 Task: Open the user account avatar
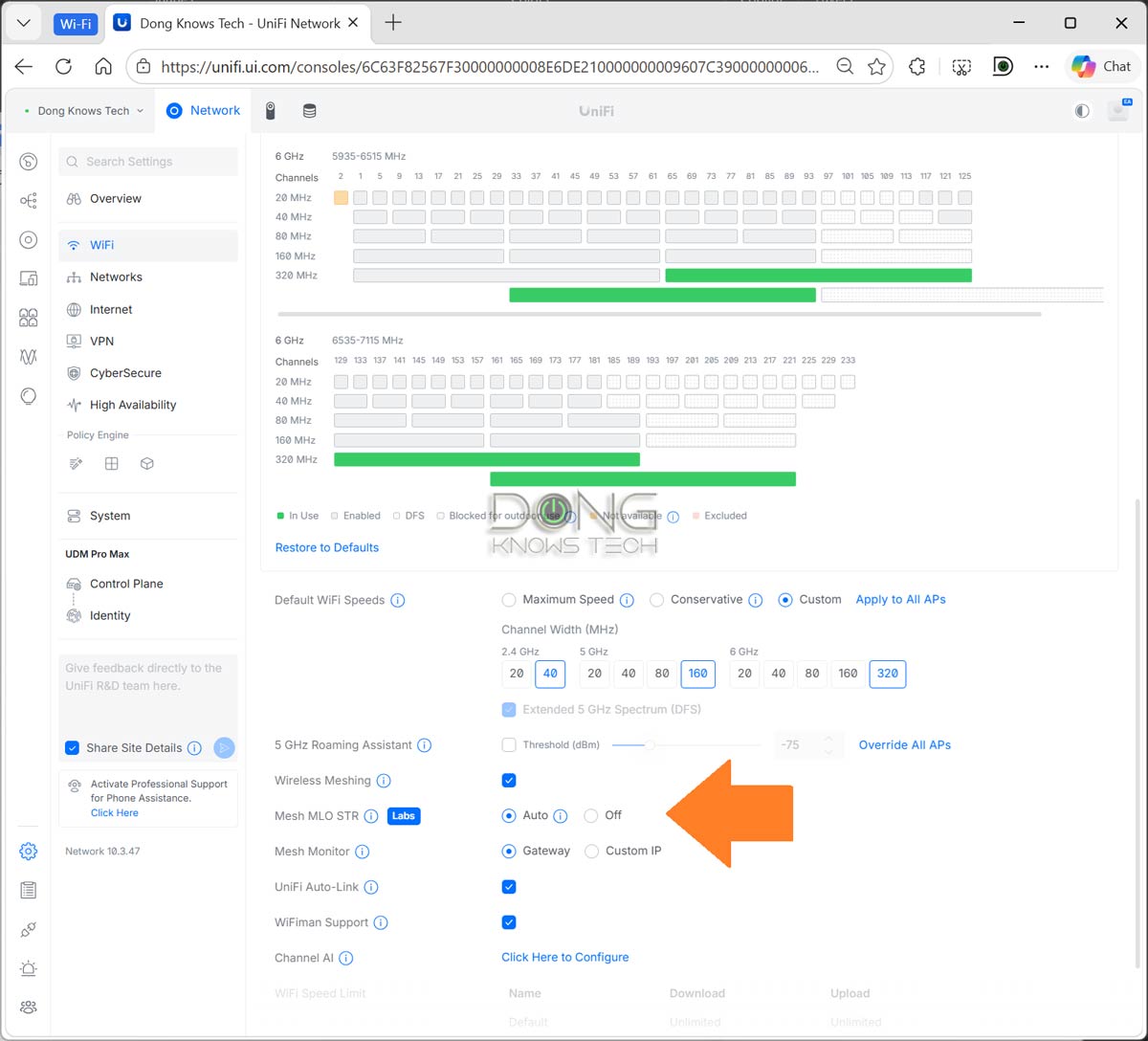pos(1118,110)
